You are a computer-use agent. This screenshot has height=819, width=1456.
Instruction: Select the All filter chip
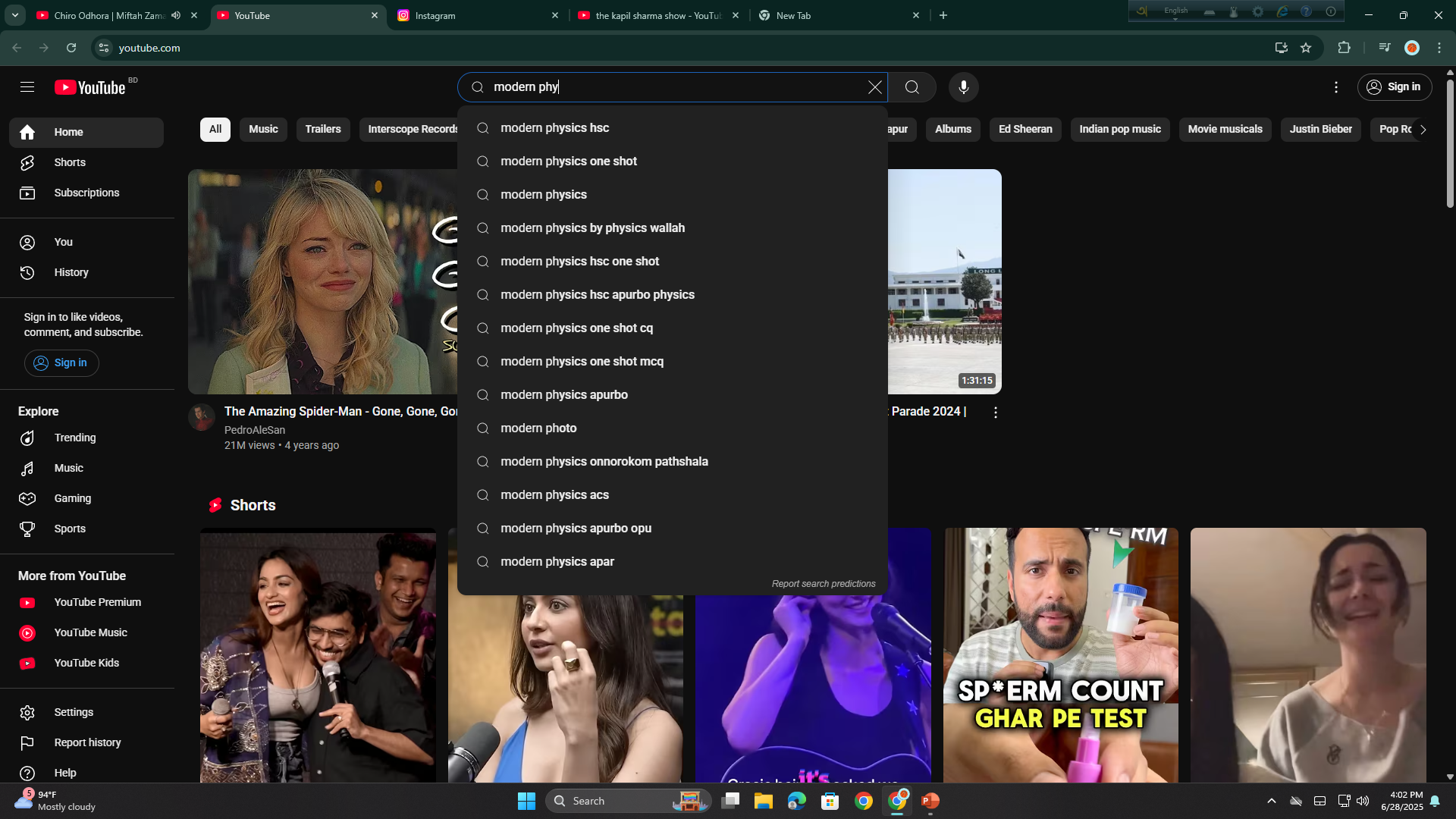coord(215,129)
